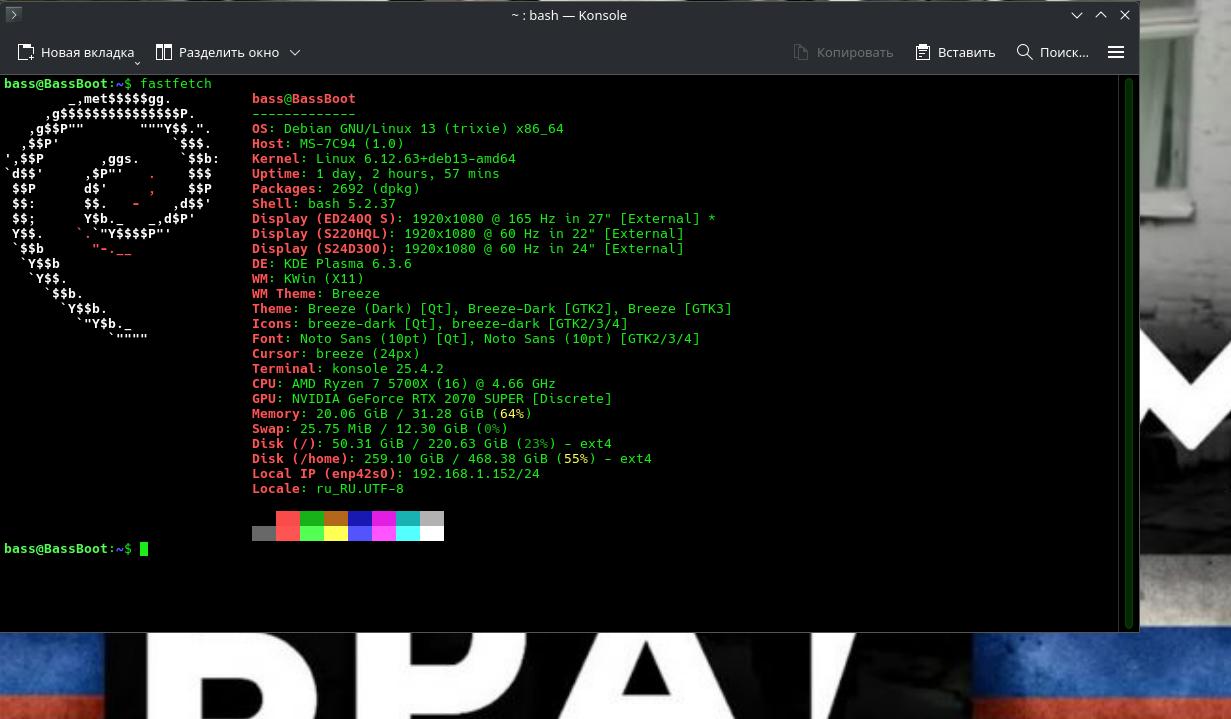Expand the Разделить окно dropdown chevron
The image size is (1231, 719).
pos(295,52)
